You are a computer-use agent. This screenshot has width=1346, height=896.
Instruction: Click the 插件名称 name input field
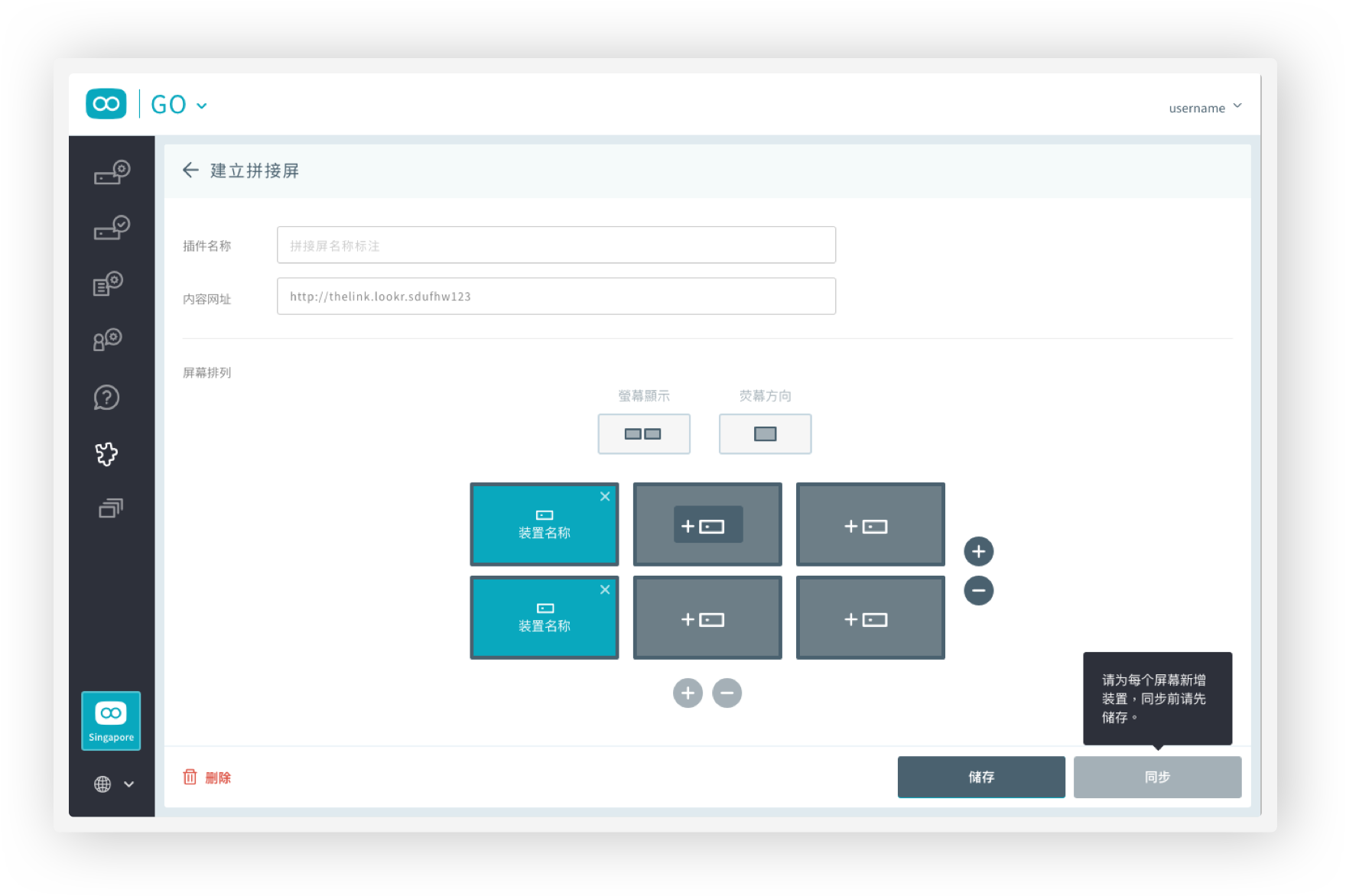tap(556, 245)
